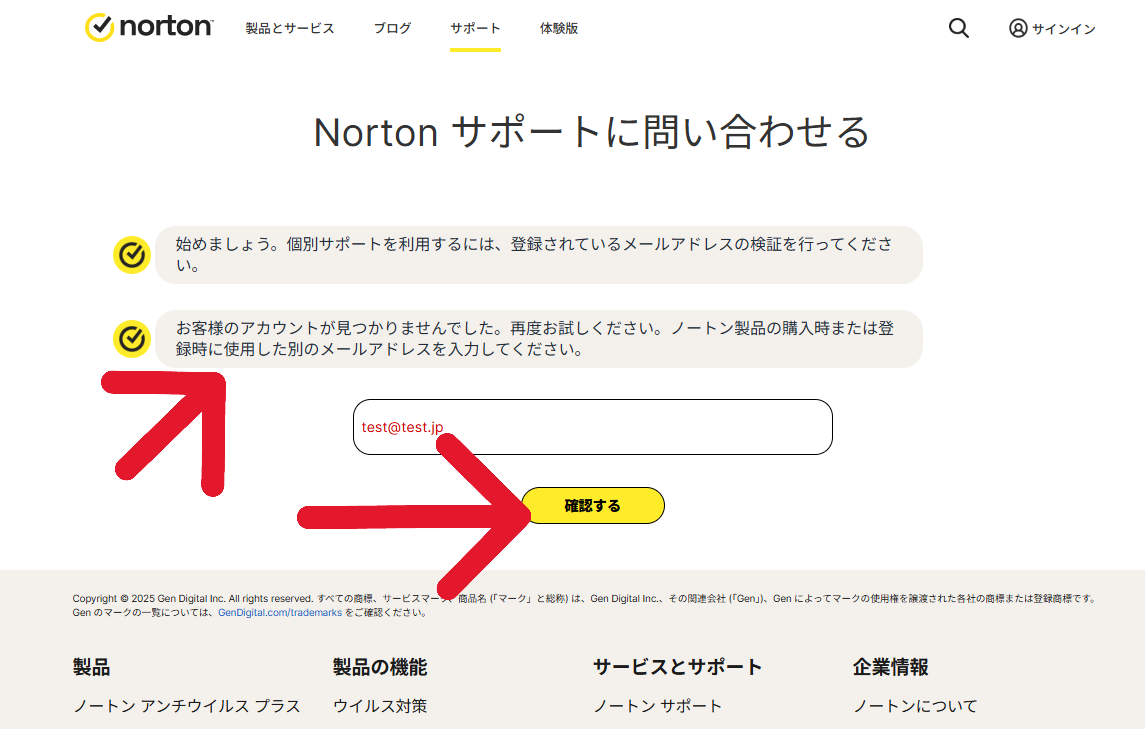Image resolution: width=1145 pixels, height=729 pixels.
Task: Click the サインイン link
Action: 1063,29
